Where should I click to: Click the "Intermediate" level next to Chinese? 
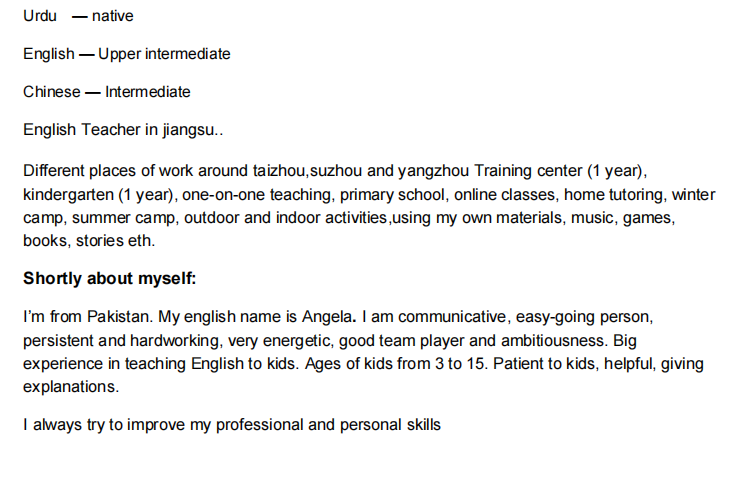tap(147, 92)
